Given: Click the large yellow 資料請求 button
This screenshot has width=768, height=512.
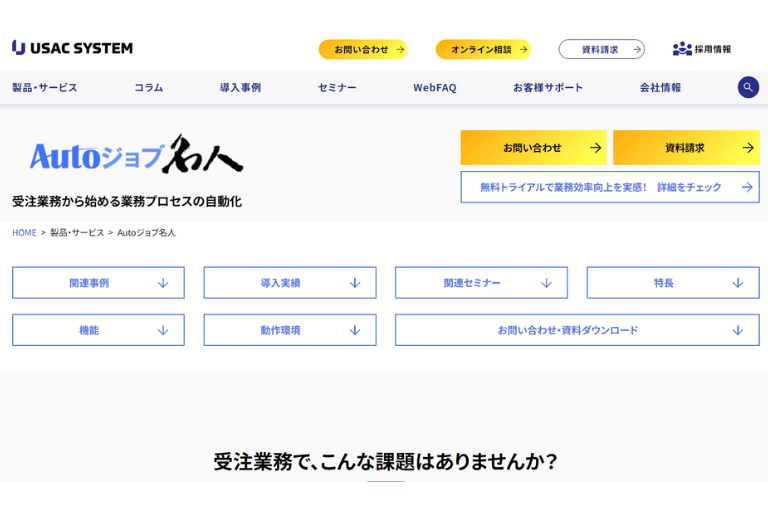Looking at the screenshot, I should pos(686,147).
